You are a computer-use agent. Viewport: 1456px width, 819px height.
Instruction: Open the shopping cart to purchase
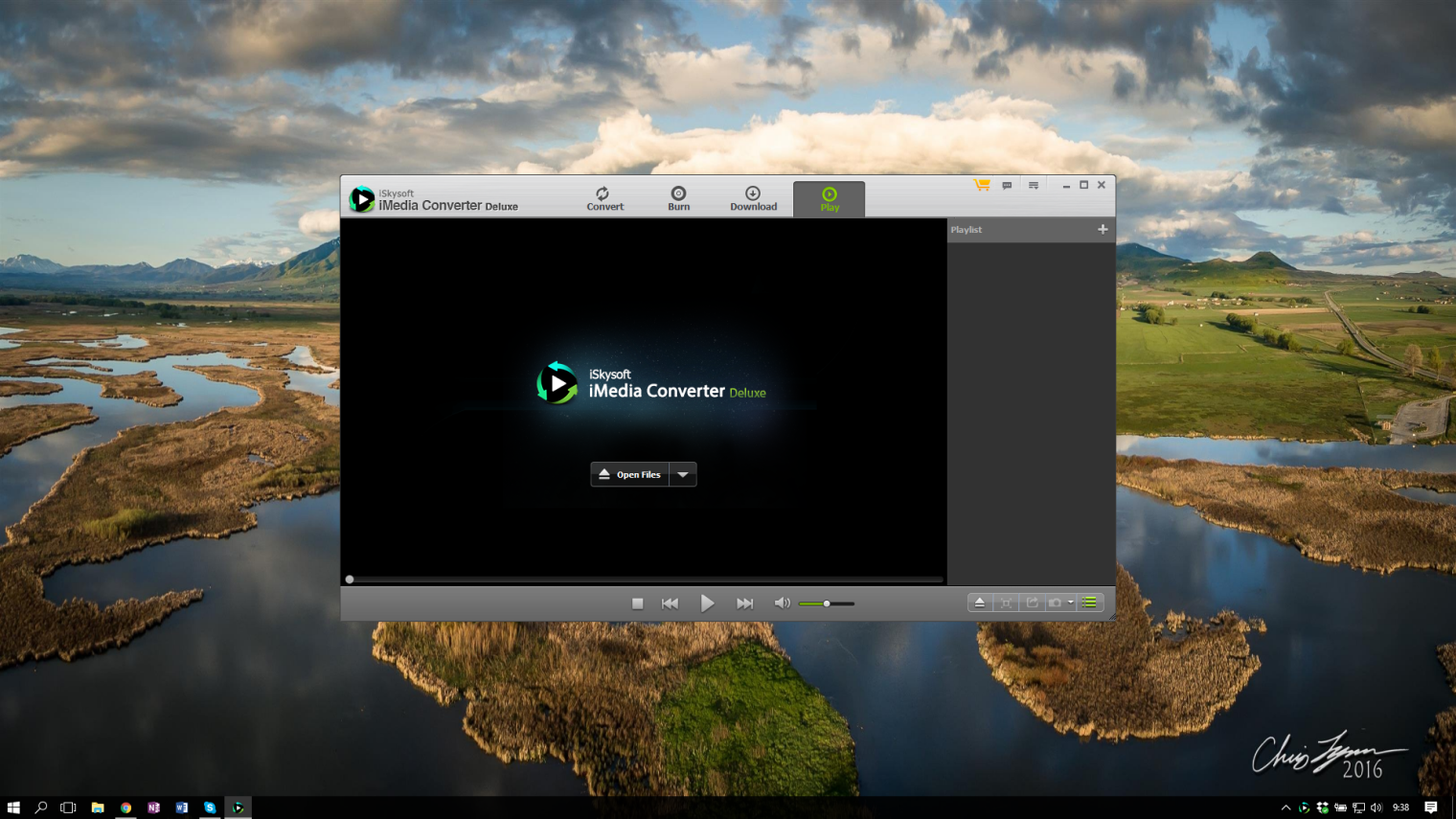tap(982, 185)
